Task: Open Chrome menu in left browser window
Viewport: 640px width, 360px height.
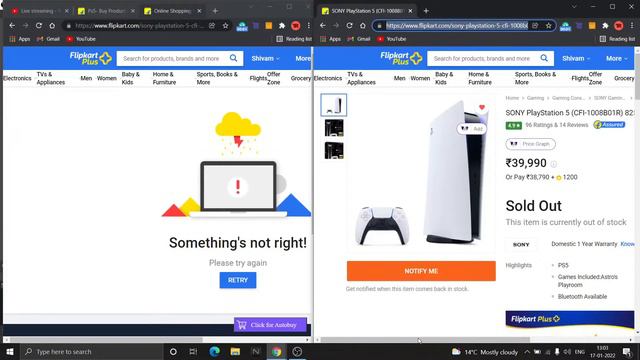Action: click(x=309, y=26)
